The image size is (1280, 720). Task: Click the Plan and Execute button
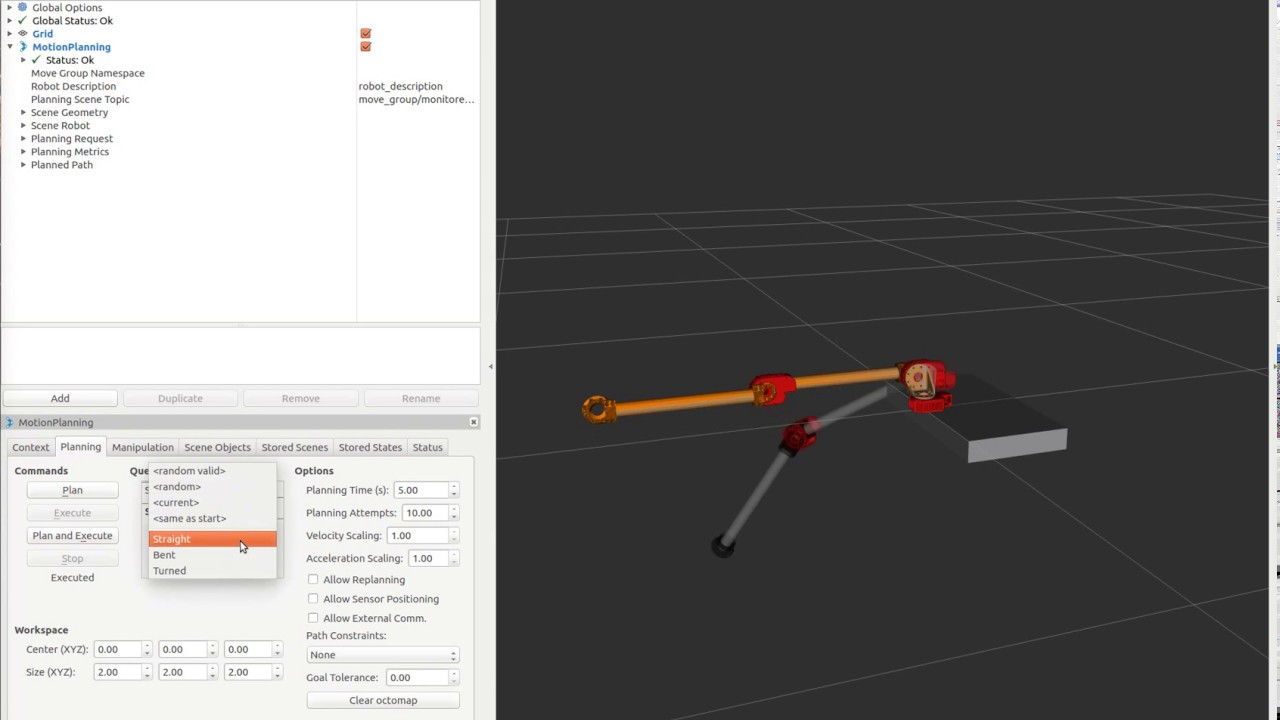click(x=72, y=536)
